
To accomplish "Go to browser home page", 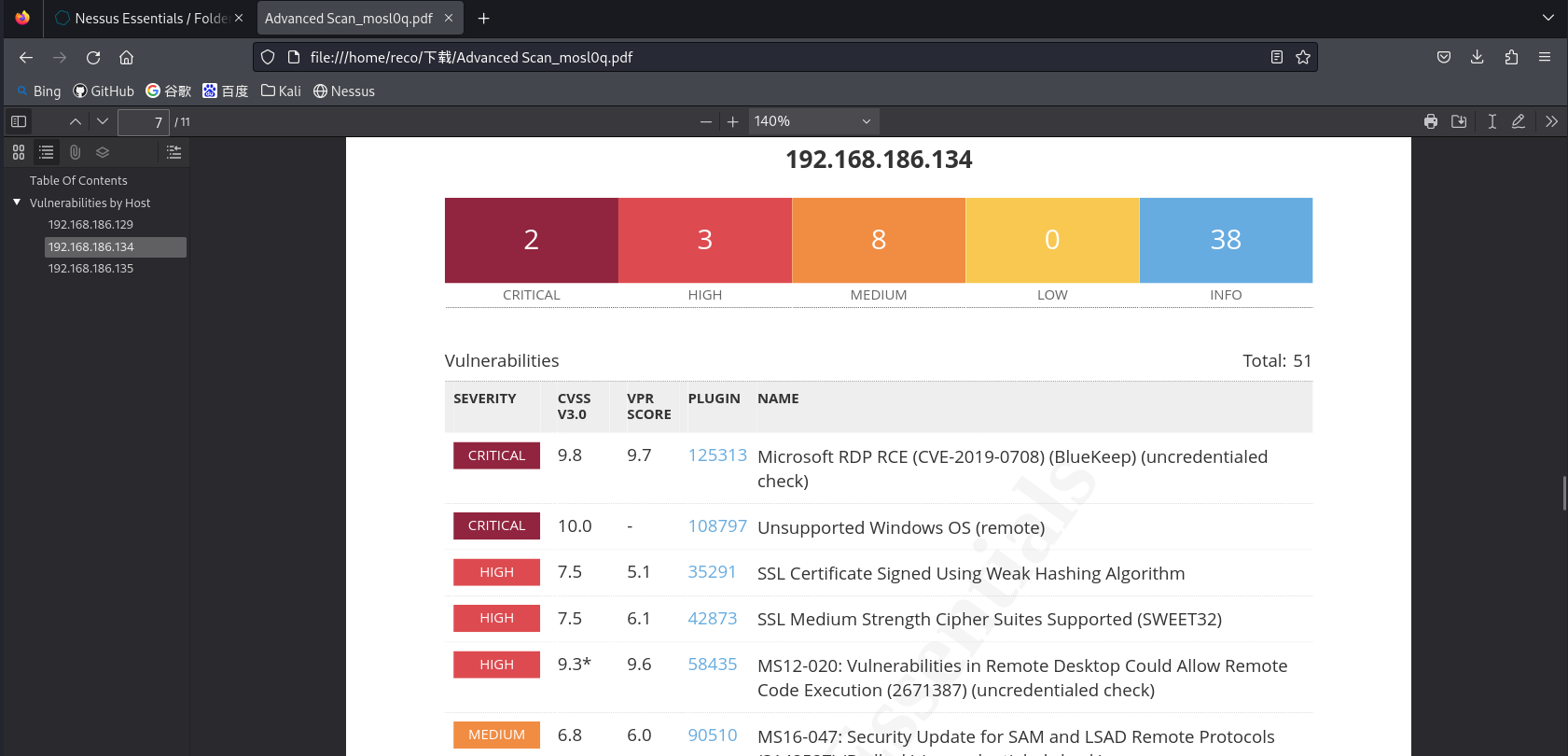I will coord(127,58).
